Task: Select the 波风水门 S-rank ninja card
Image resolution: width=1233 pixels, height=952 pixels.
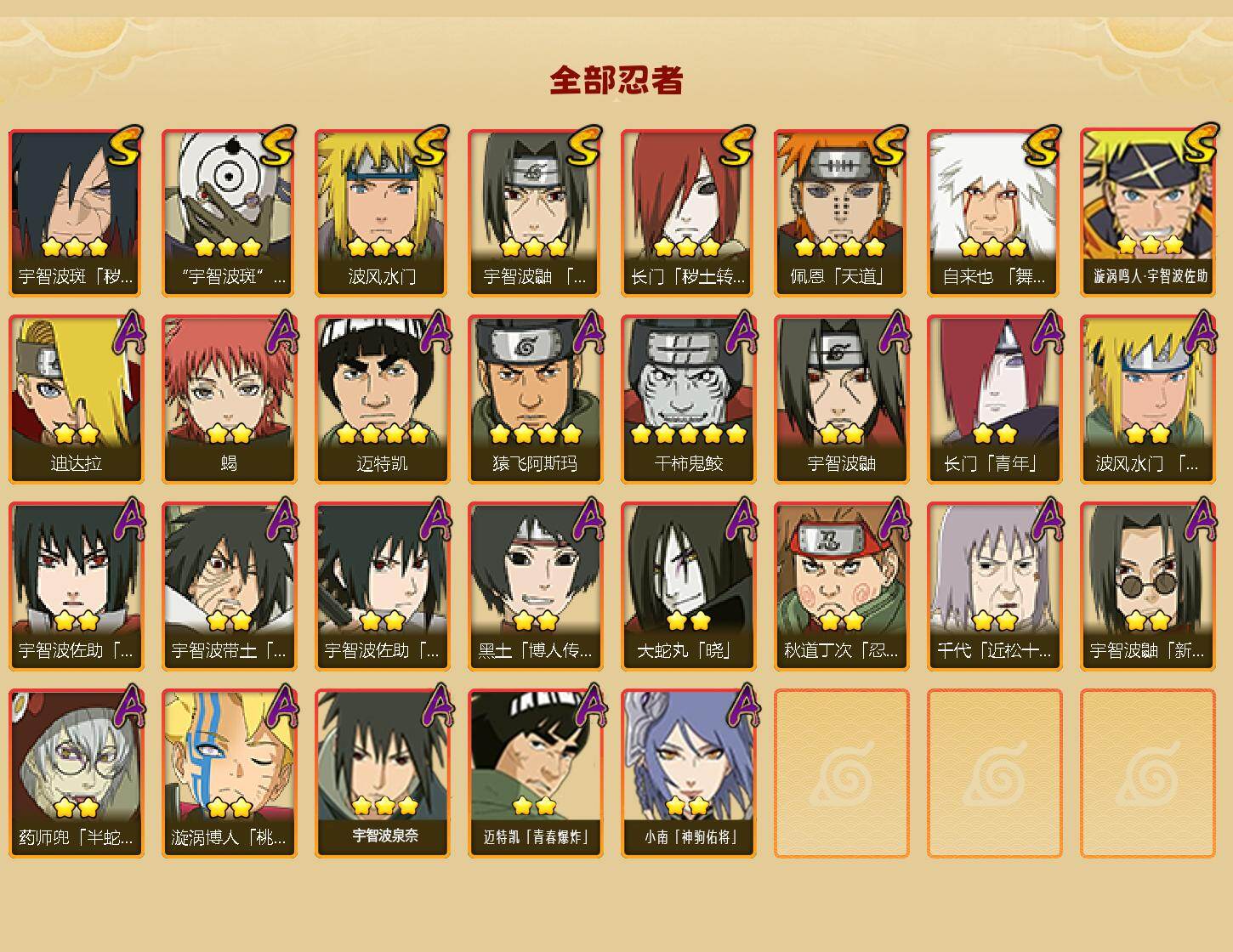Action: click(x=382, y=212)
